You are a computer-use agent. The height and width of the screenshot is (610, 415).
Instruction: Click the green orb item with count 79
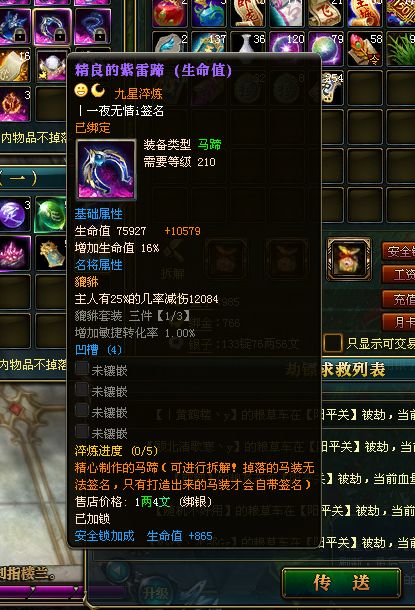[326, 48]
